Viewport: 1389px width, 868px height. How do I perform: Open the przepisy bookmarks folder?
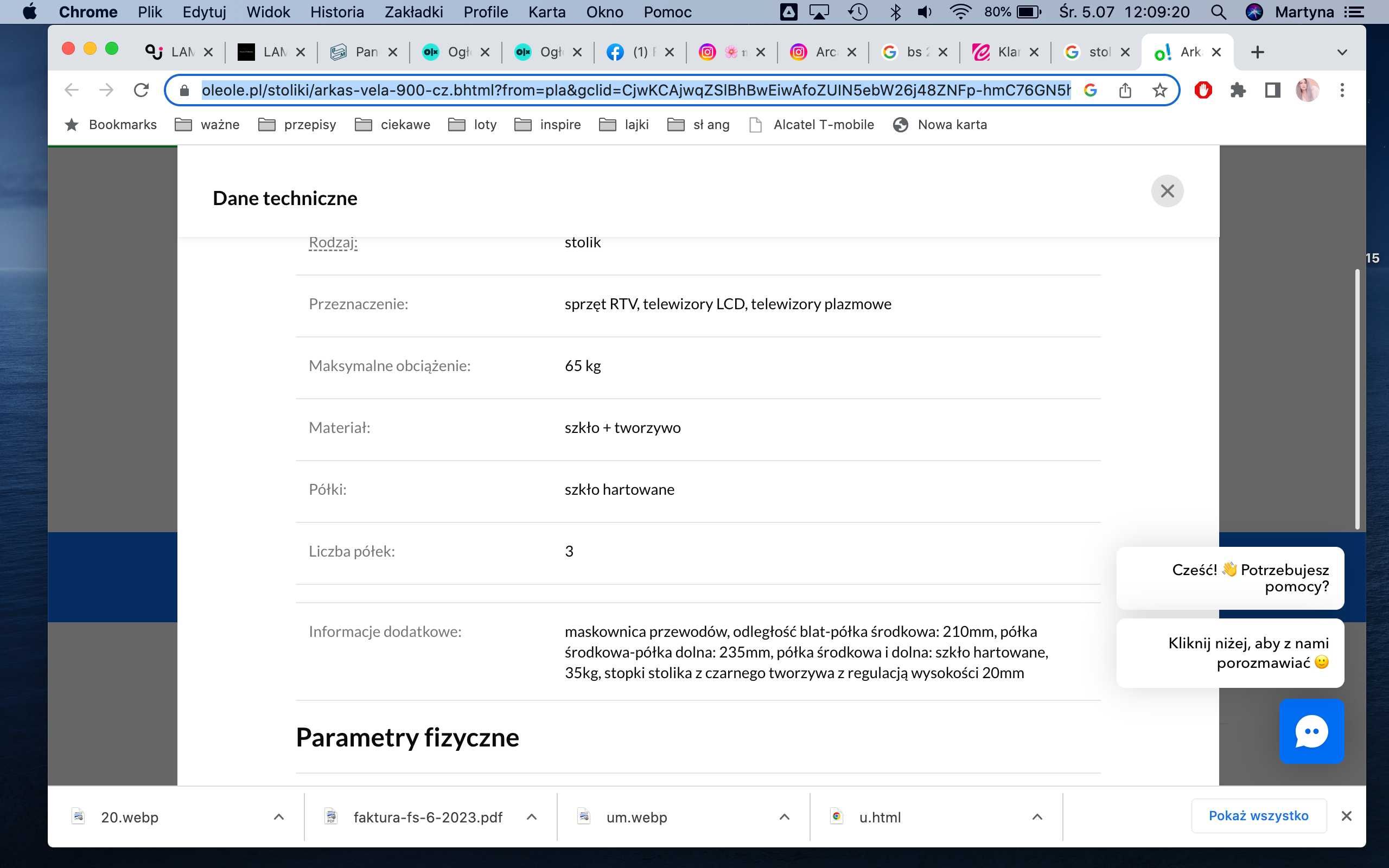297,125
